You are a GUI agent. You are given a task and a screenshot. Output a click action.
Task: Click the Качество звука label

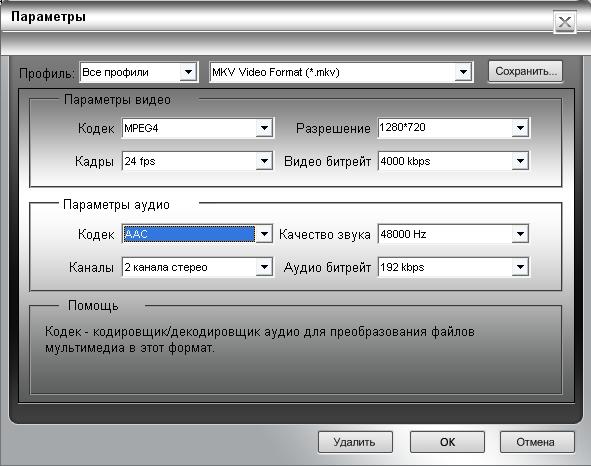click(x=325, y=235)
